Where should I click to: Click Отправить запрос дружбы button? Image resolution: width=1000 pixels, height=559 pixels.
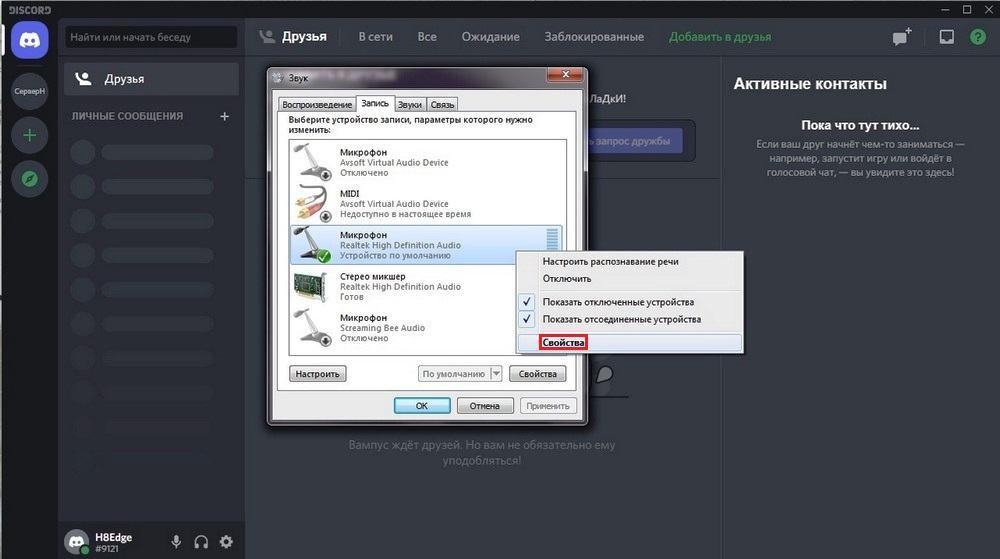633,141
